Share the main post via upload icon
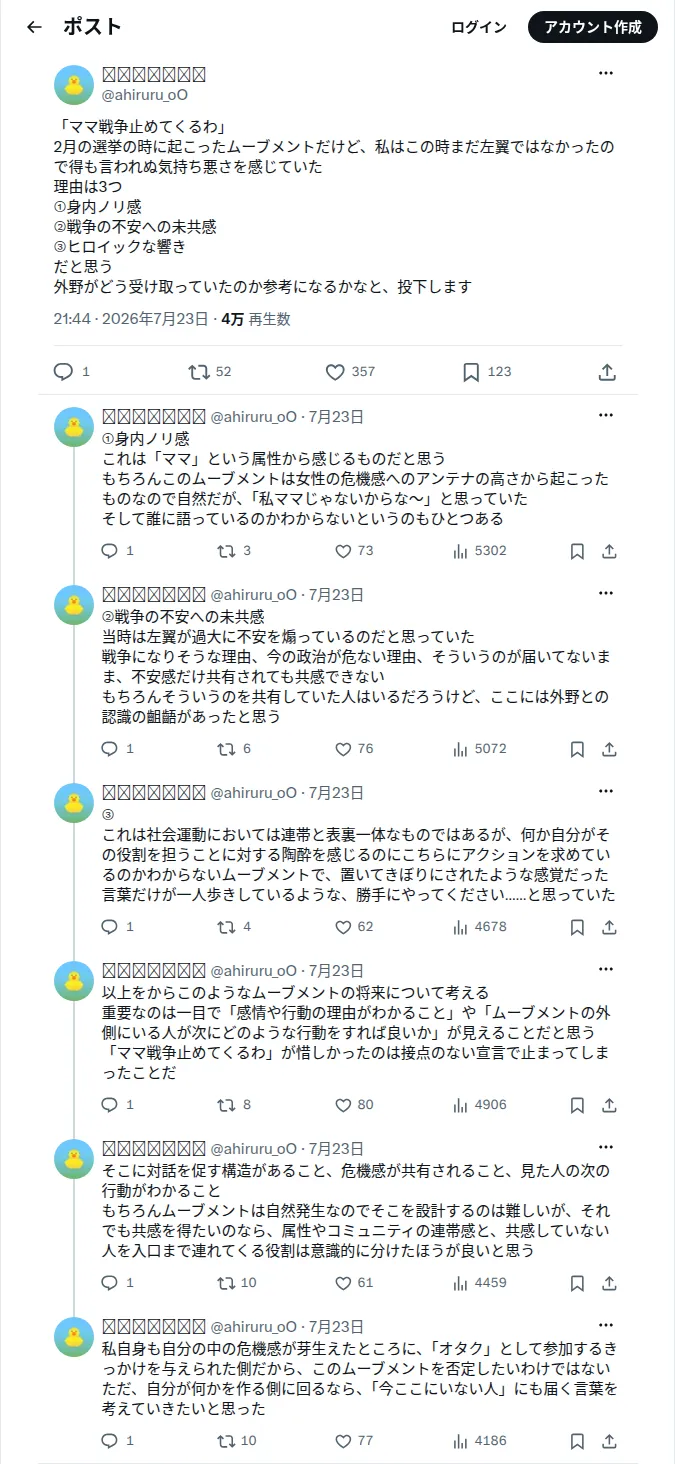Image resolution: width=675 pixels, height=1464 pixels. (x=607, y=372)
